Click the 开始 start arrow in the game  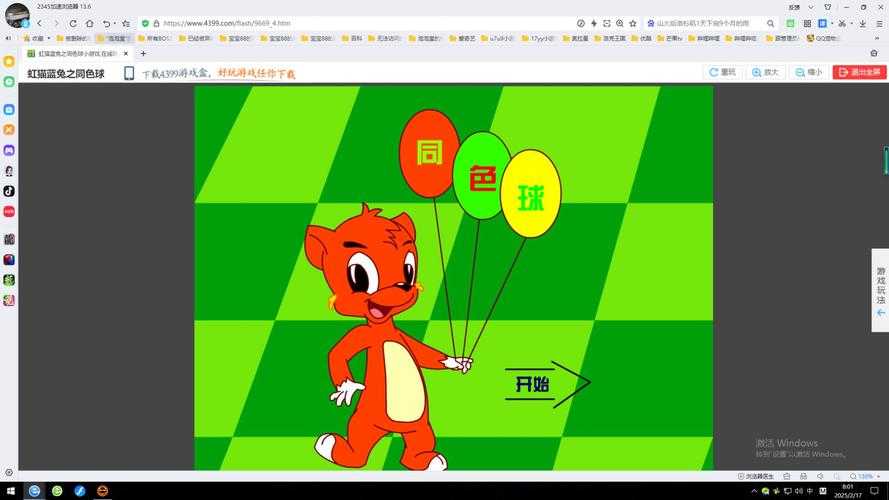547,384
